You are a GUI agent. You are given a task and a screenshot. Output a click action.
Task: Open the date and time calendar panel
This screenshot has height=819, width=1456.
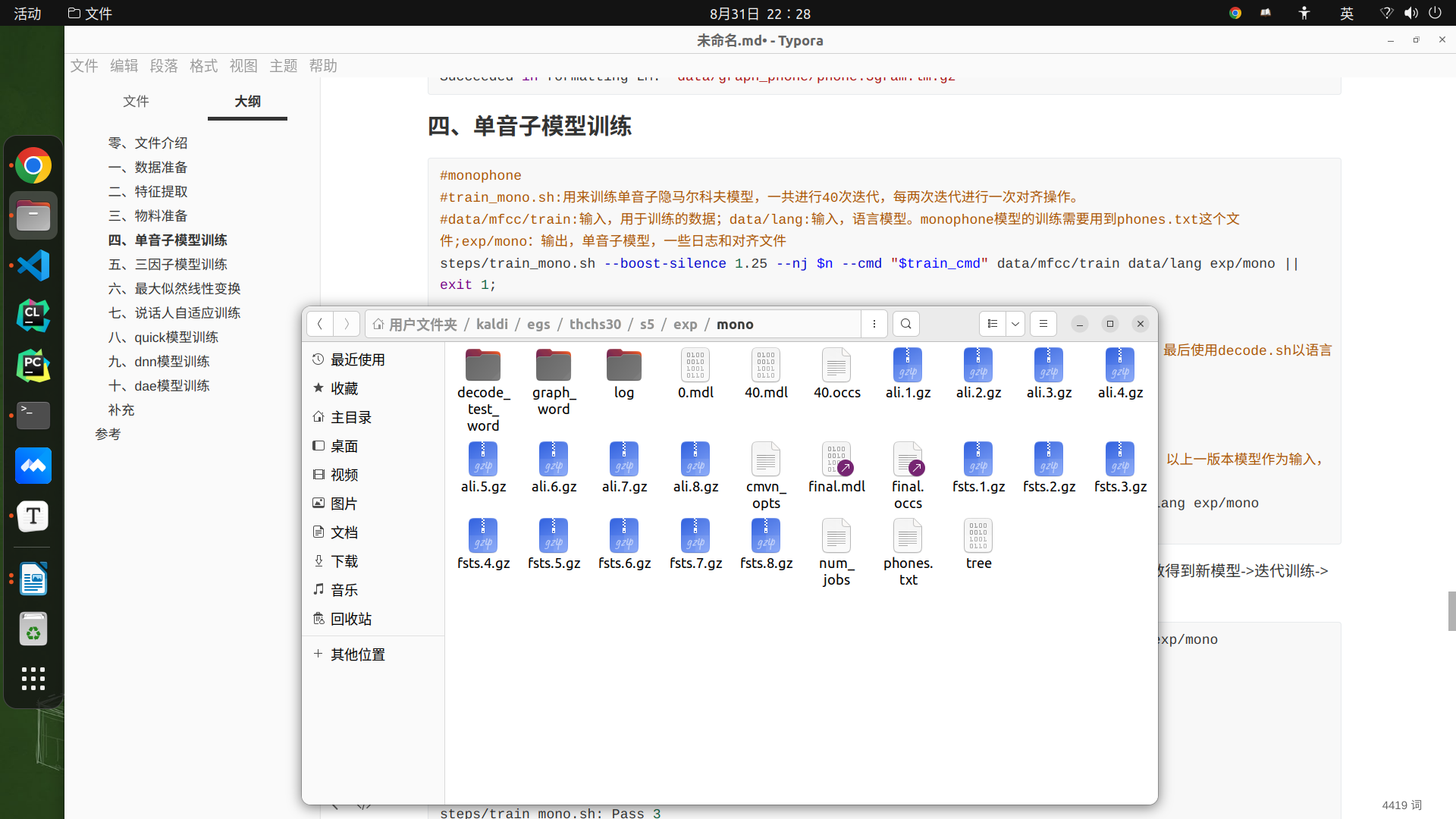(760, 14)
